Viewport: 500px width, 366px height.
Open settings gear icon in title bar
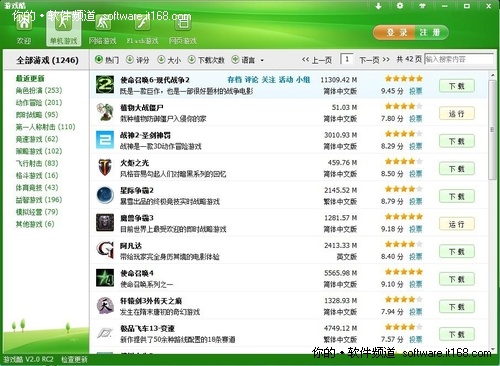400,6
